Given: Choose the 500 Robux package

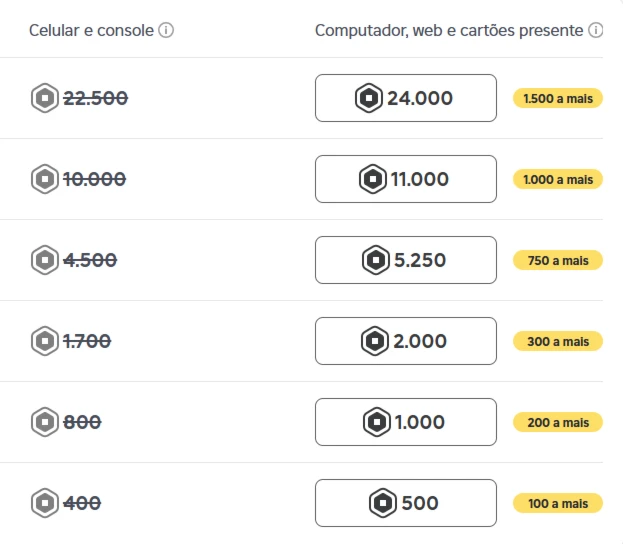Looking at the screenshot, I should coord(406,503).
